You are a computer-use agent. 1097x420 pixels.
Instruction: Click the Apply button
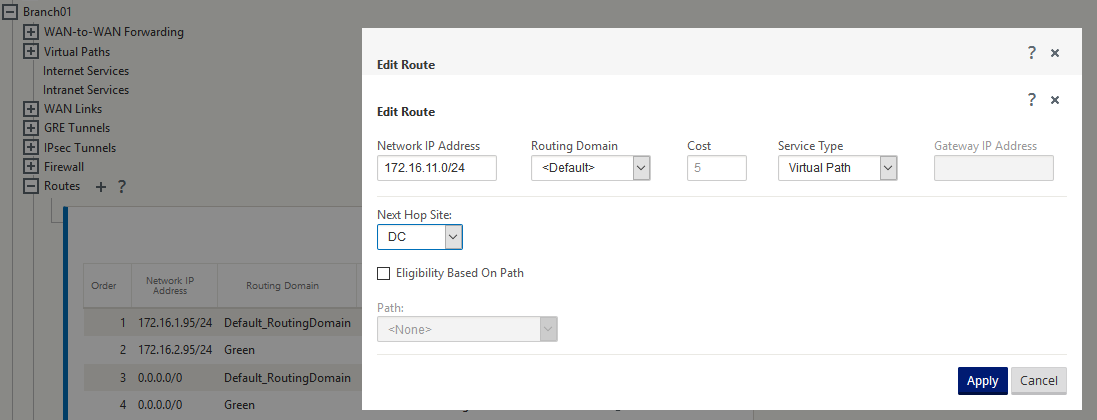click(982, 381)
